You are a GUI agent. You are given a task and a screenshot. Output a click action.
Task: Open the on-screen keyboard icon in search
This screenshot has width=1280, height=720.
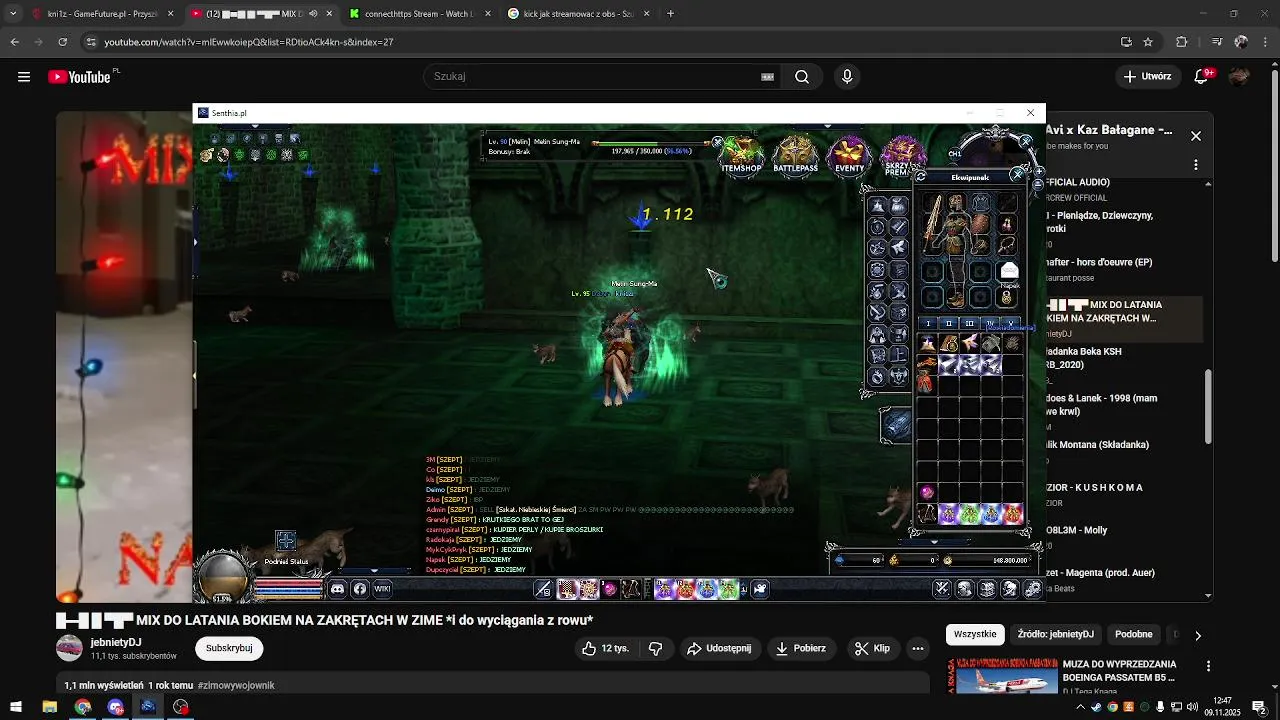pyautogui.click(x=767, y=76)
